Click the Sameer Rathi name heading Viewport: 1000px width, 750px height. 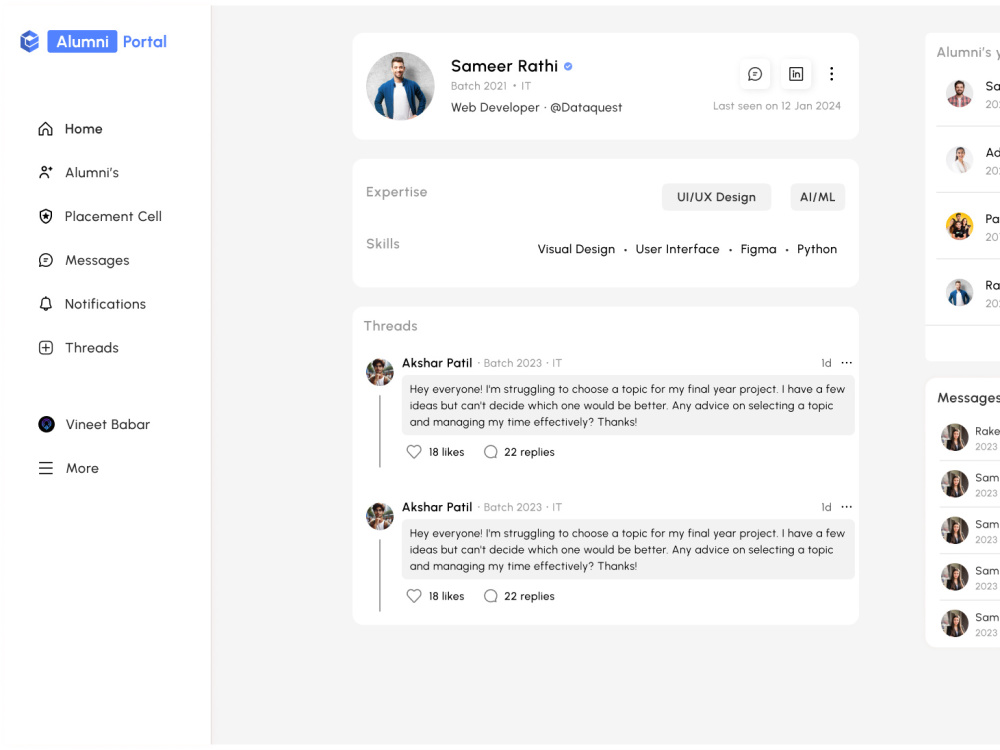[x=504, y=66]
